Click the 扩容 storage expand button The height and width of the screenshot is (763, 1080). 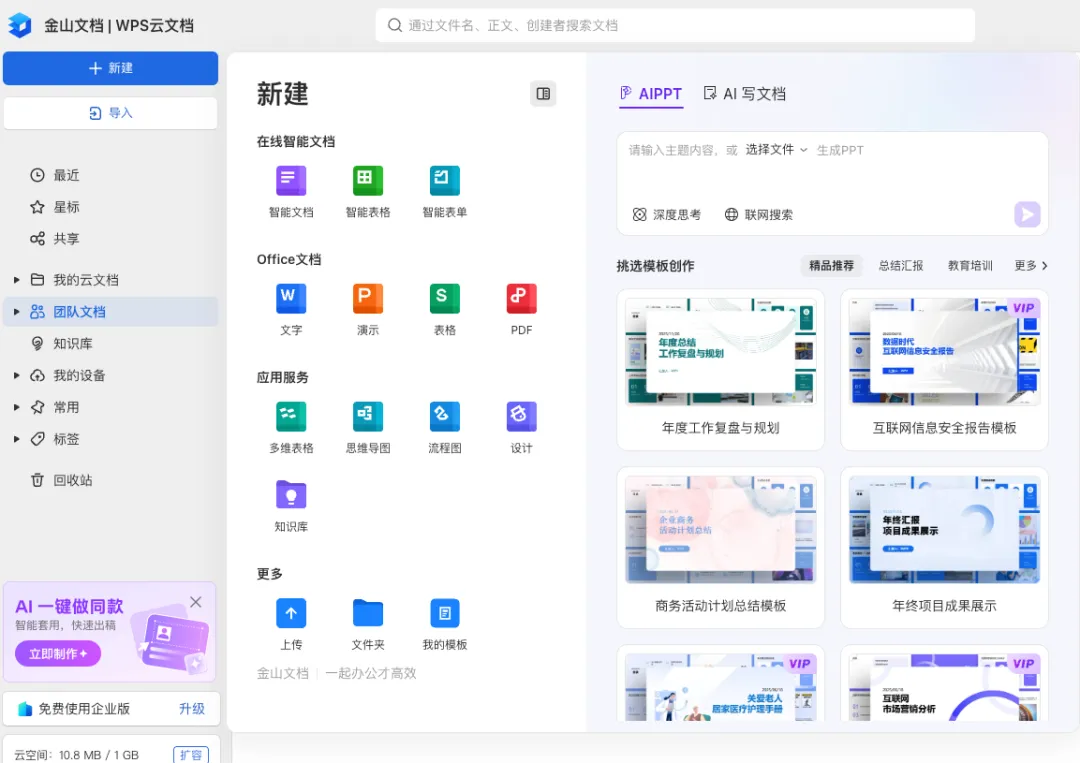[x=191, y=755]
